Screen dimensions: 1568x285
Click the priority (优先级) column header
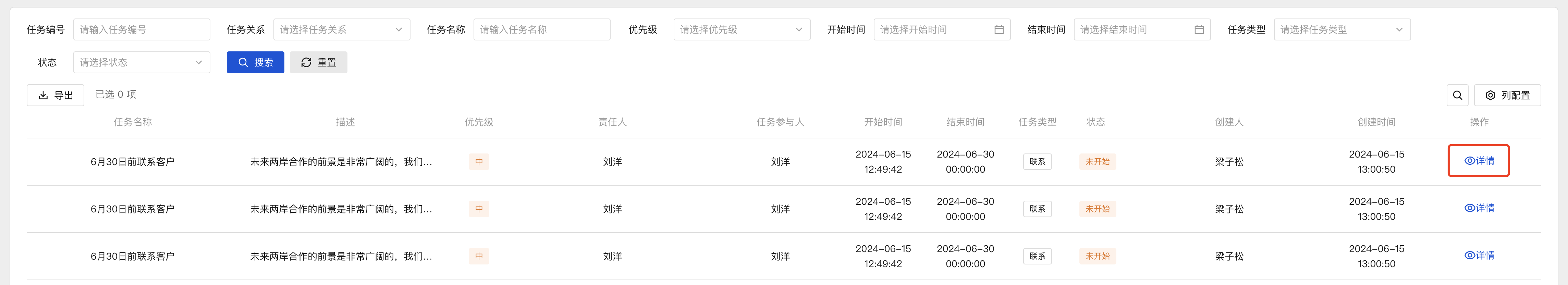click(x=478, y=122)
